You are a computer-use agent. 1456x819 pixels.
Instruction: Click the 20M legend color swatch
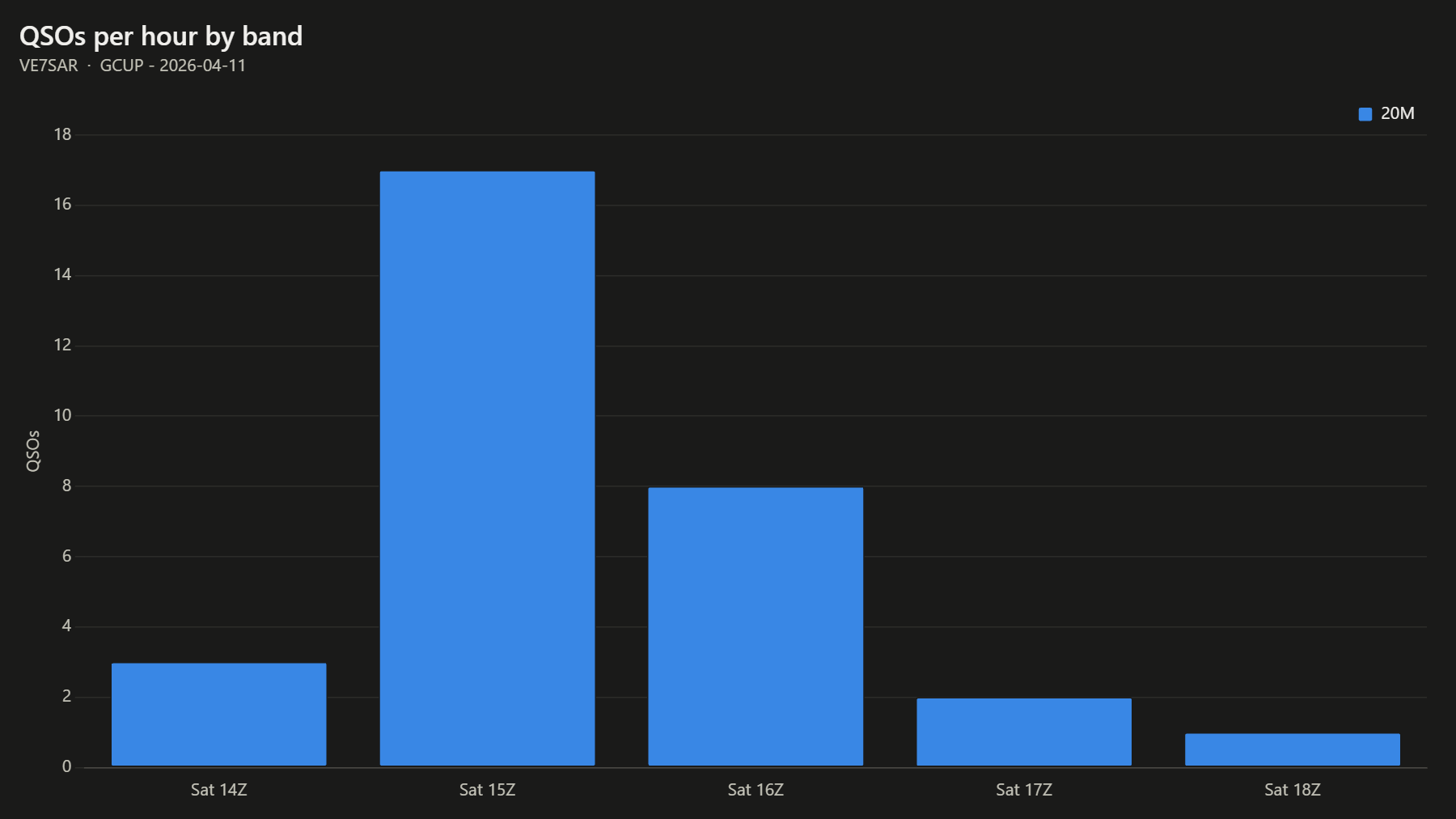(1365, 114)
